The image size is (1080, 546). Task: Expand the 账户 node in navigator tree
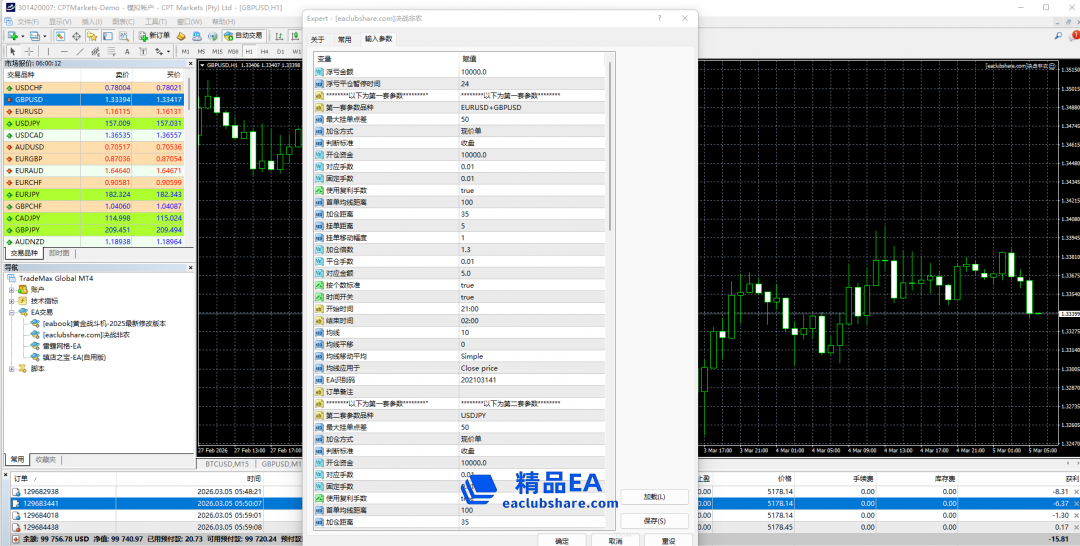(x=13, y=289)
